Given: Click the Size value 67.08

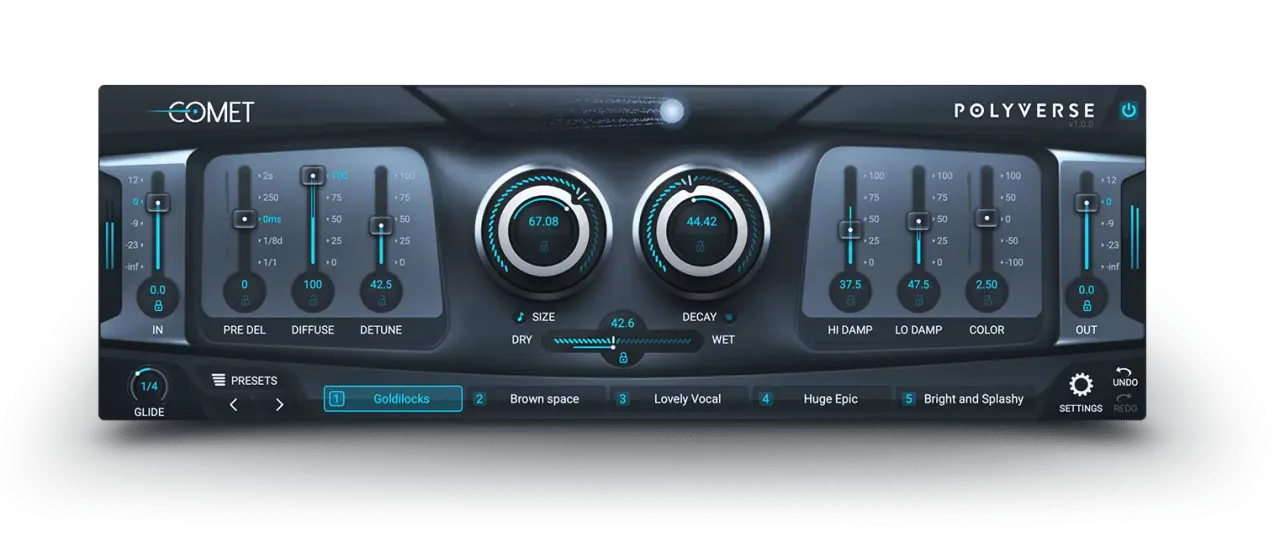Looking at the screenshot, I should click(x=544, y=222).
